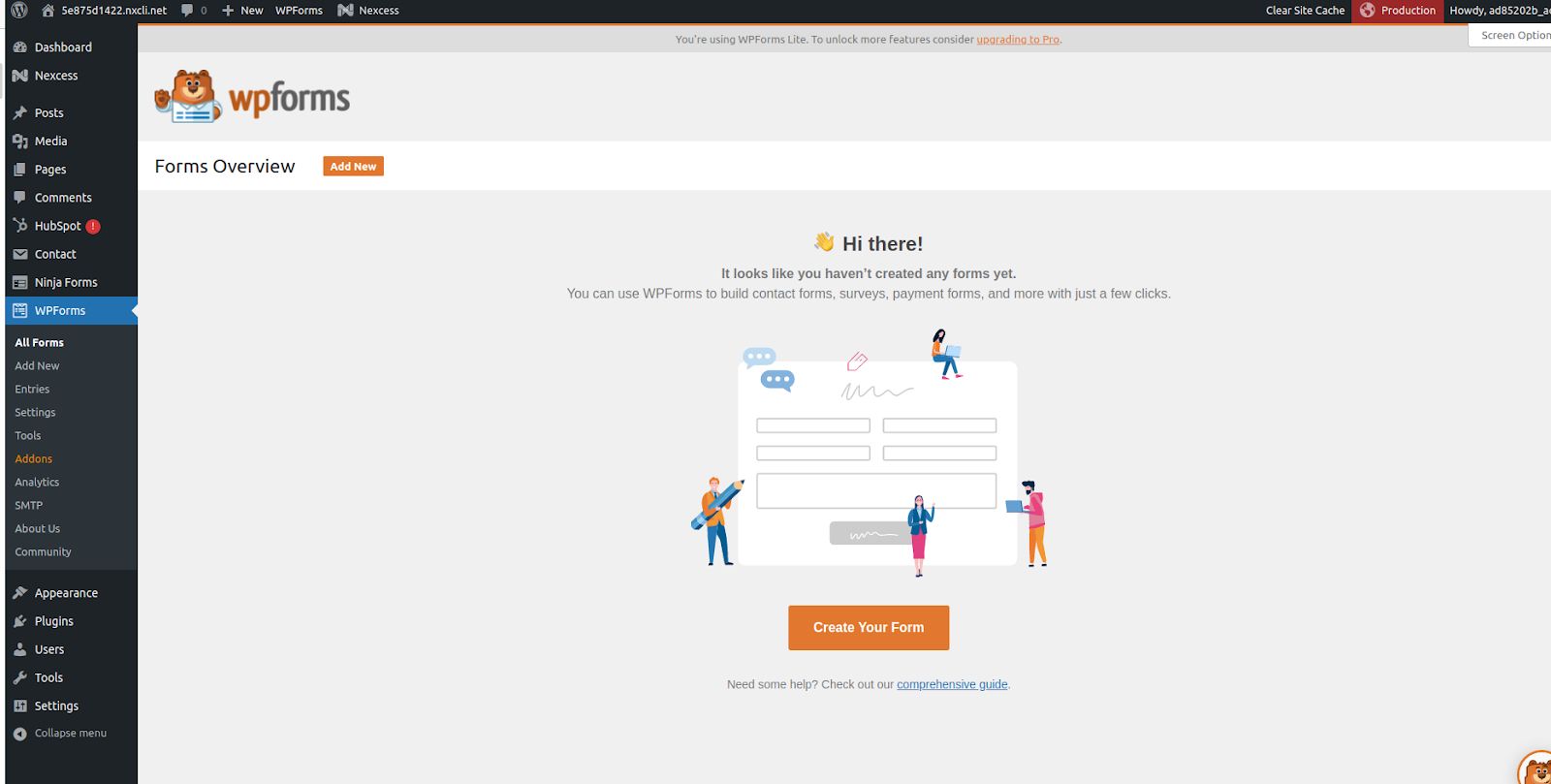The height and width of the screenshot is (784, 1551).
Task: Click the Media icon in sidebar
Action: click(x=20, y=141)
